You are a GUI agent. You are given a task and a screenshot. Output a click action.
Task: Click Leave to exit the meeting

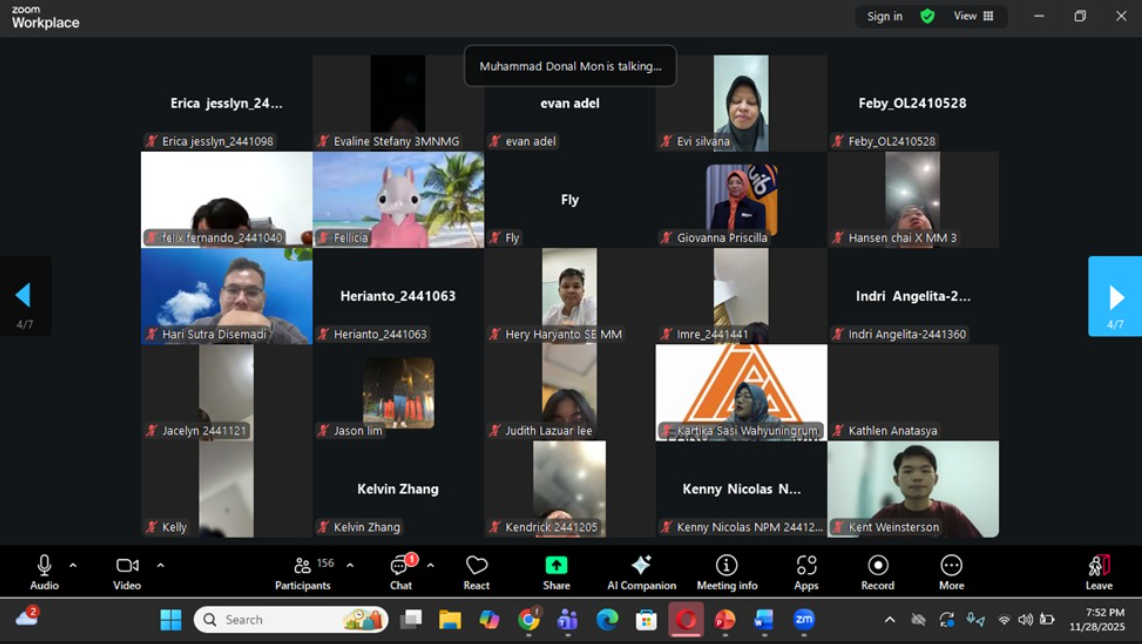(x=1099, y=571)
